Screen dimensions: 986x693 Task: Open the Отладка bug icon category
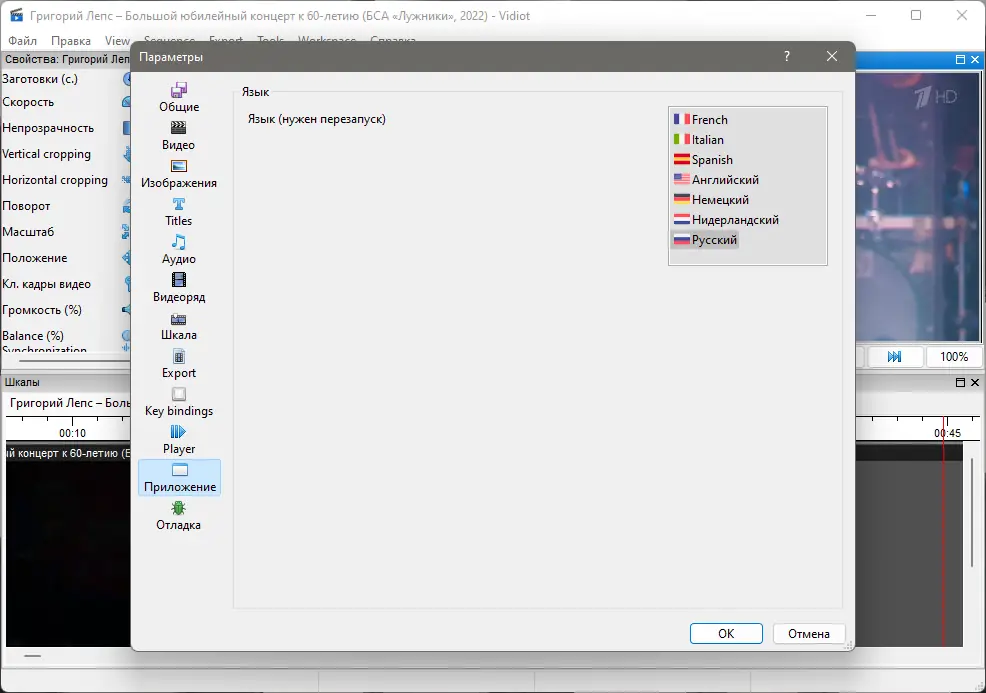tap(179, 516)
